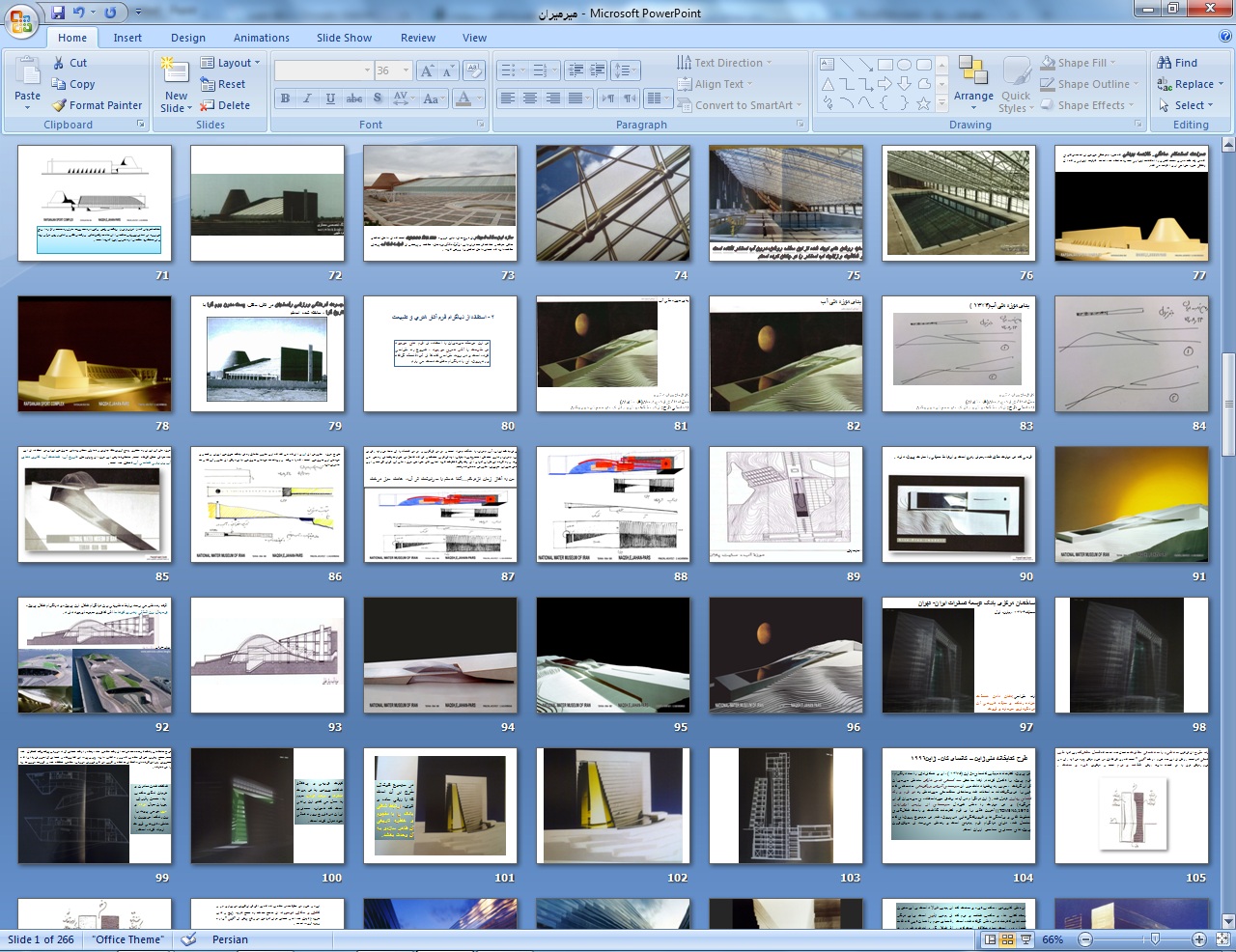Image resolution: width=1236 pixels, height=952 pixels.
Task: Open Text Direction menu
Action: pos(724,63)
